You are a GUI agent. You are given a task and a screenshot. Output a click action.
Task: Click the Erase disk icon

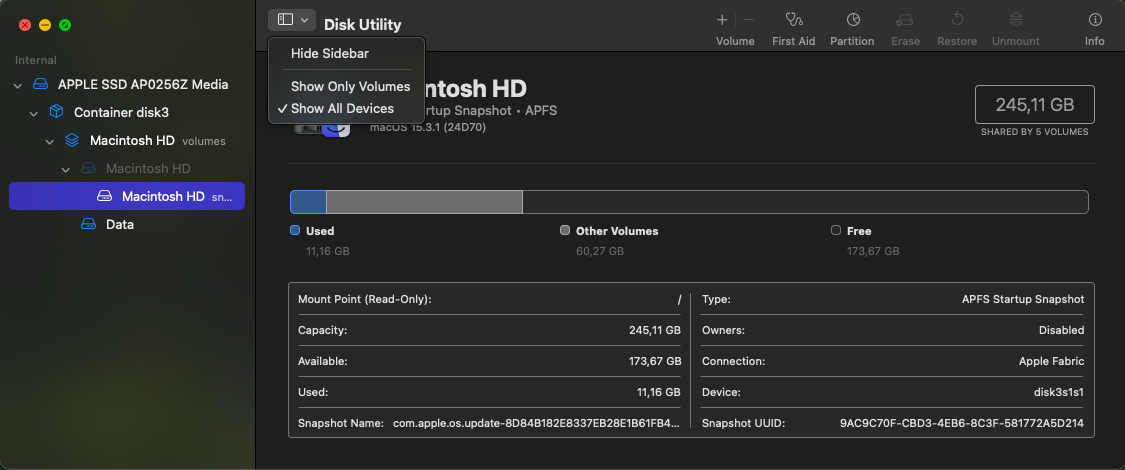tap(905, 20)
